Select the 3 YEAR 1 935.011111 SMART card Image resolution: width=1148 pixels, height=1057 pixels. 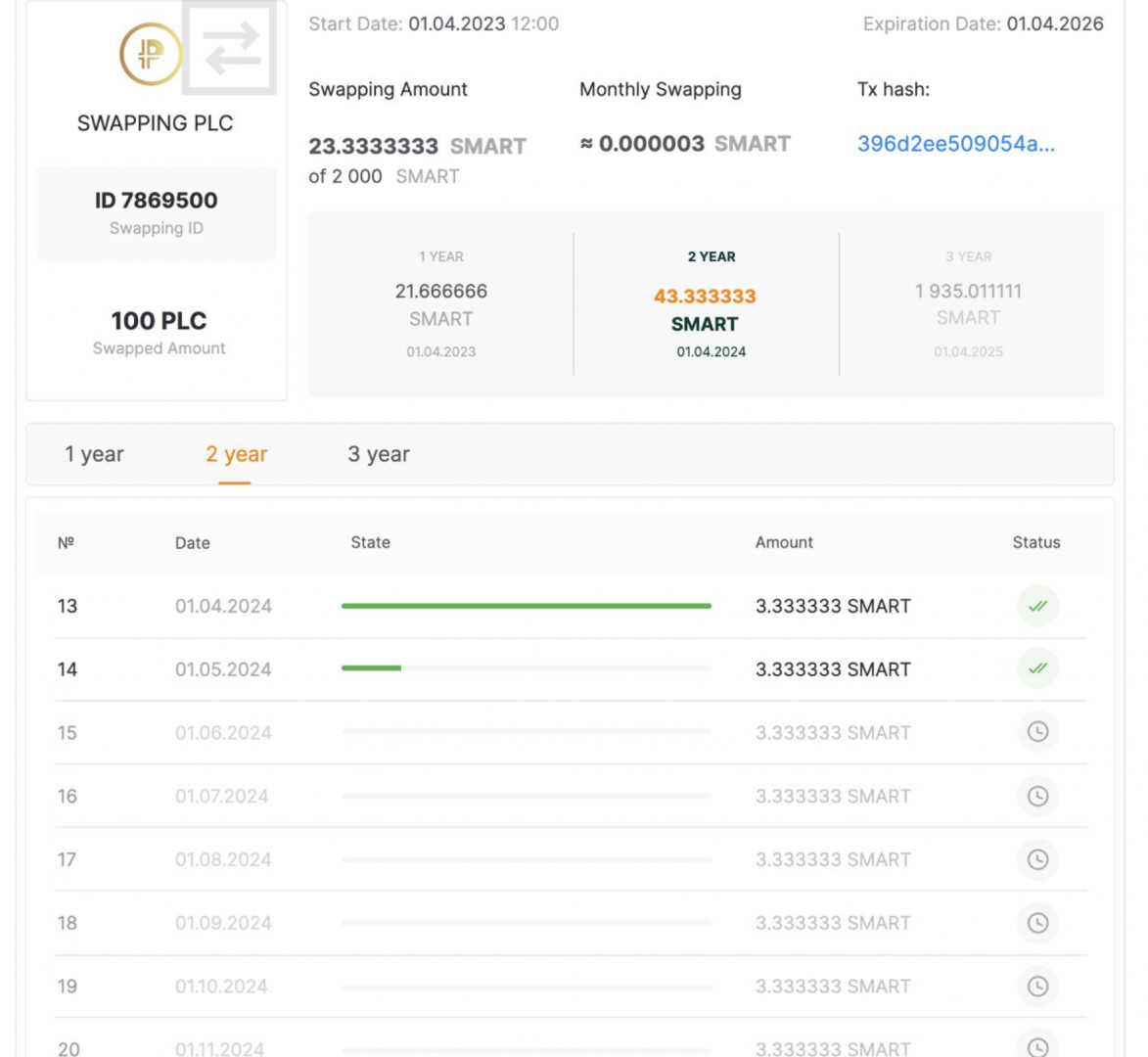pos(968,304)
